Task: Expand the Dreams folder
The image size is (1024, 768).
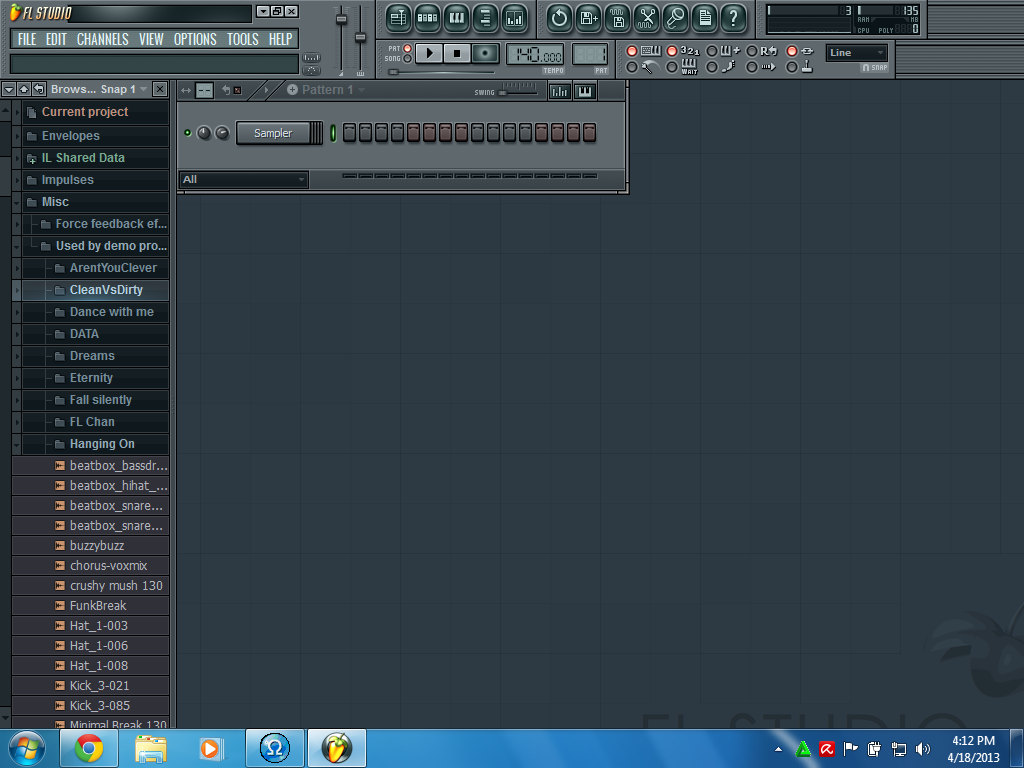Action: [17, 356]
